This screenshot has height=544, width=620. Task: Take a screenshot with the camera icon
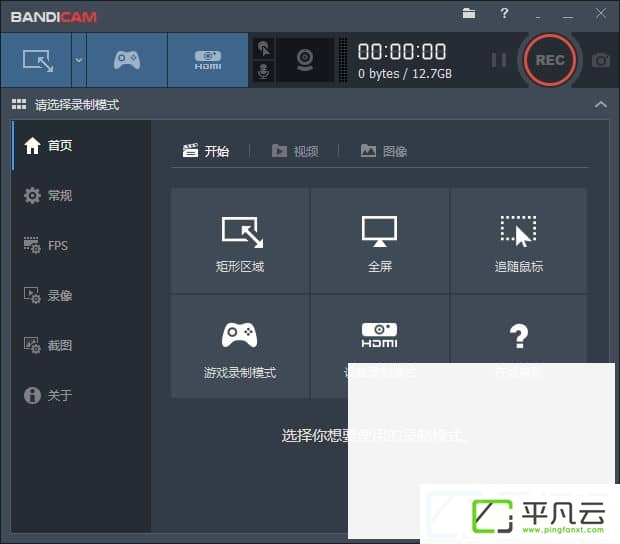click(601, 60)
